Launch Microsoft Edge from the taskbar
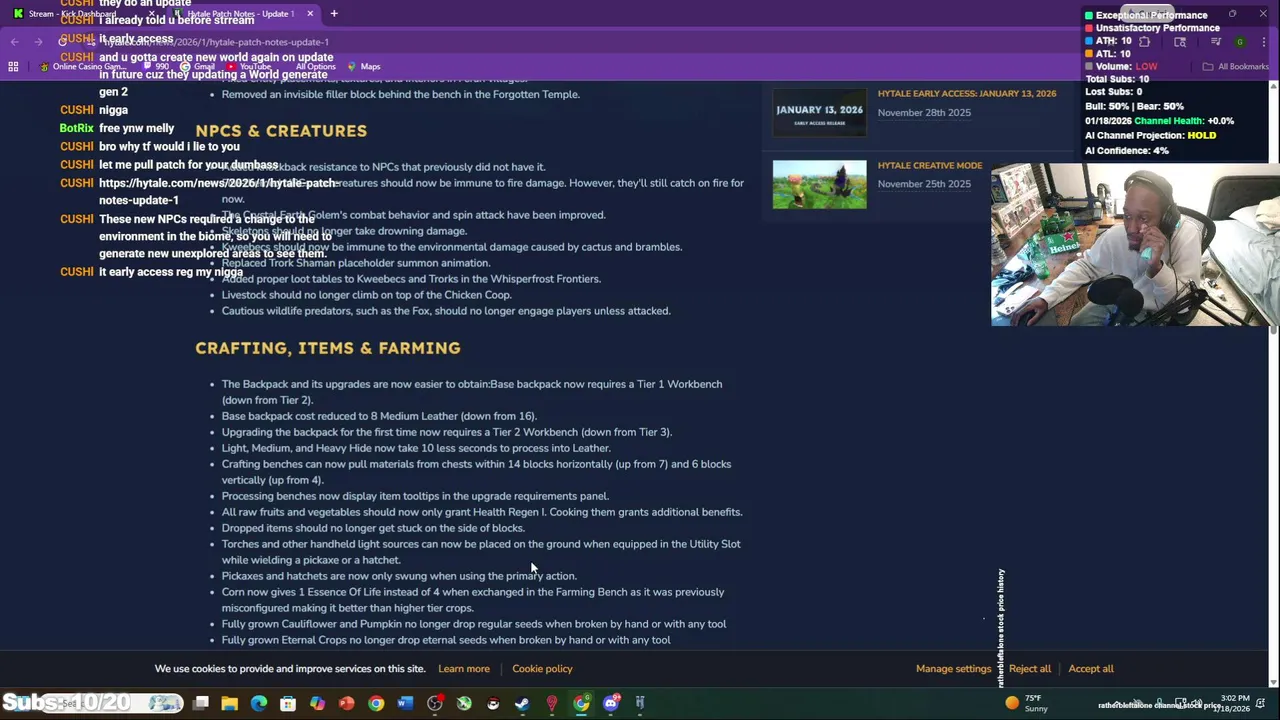This screenshot has height=720, width=1280. tap(259, 703)
